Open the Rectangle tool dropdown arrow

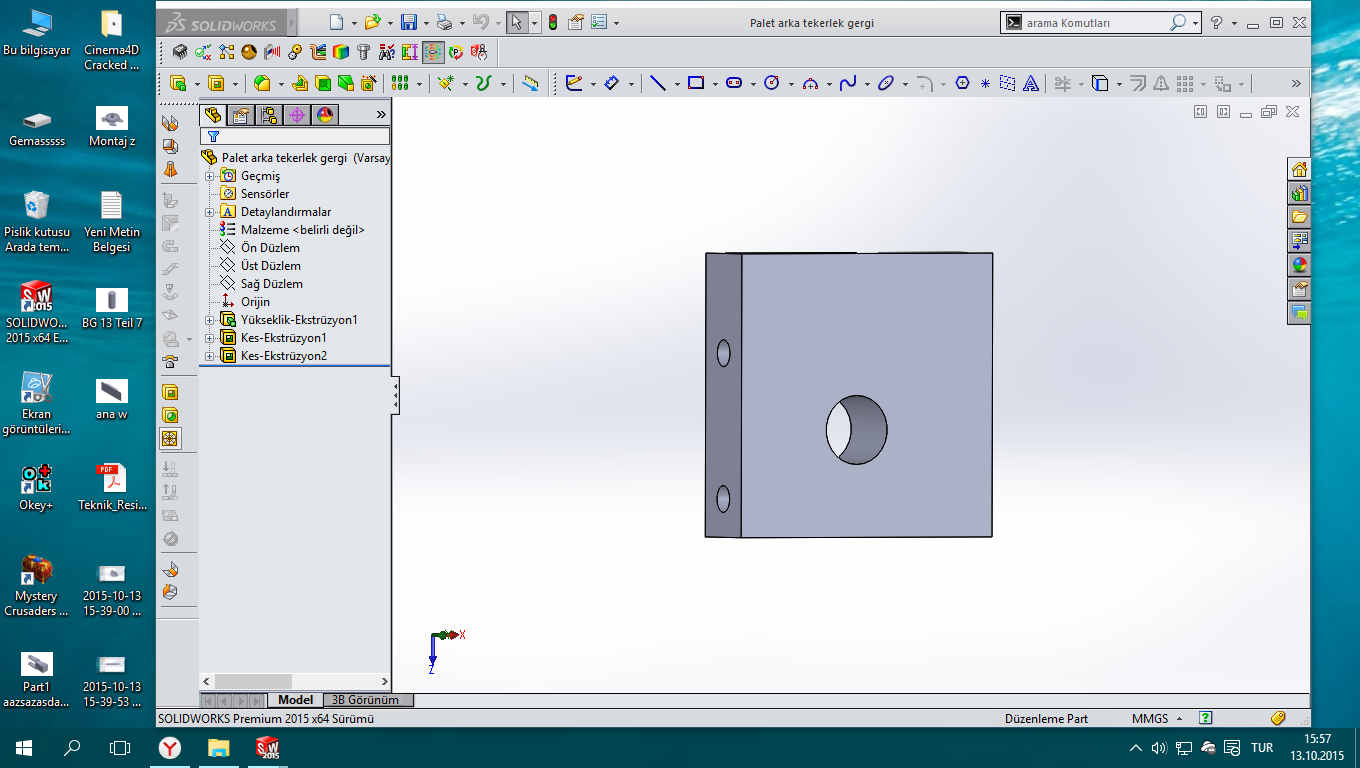pos(714,84)
